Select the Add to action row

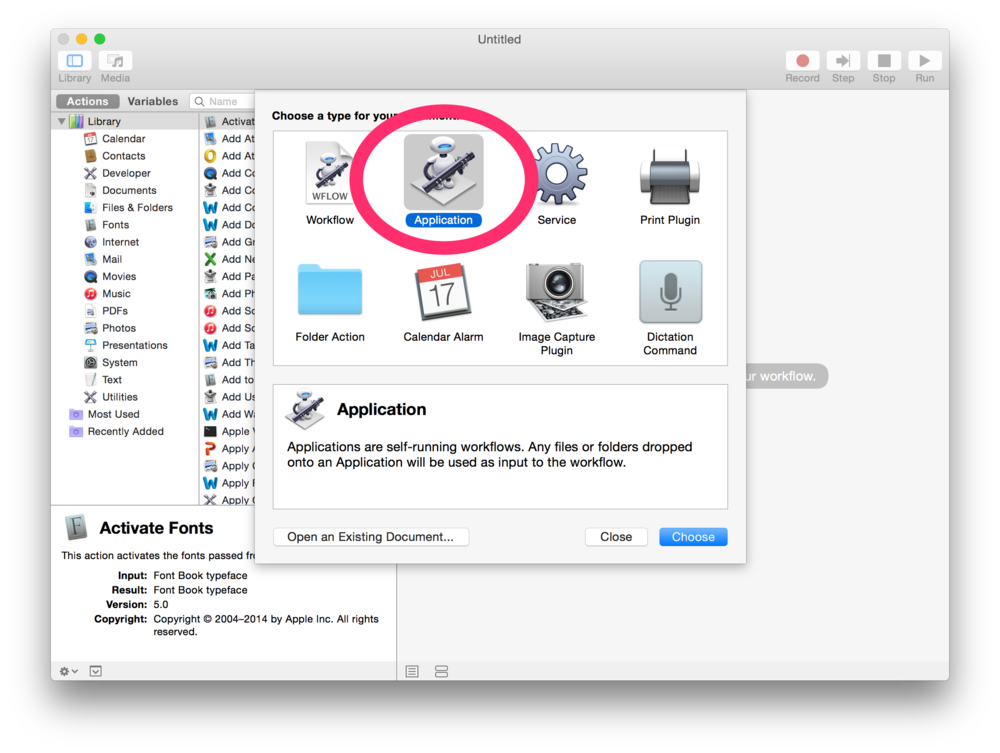[x=228, y=379]
